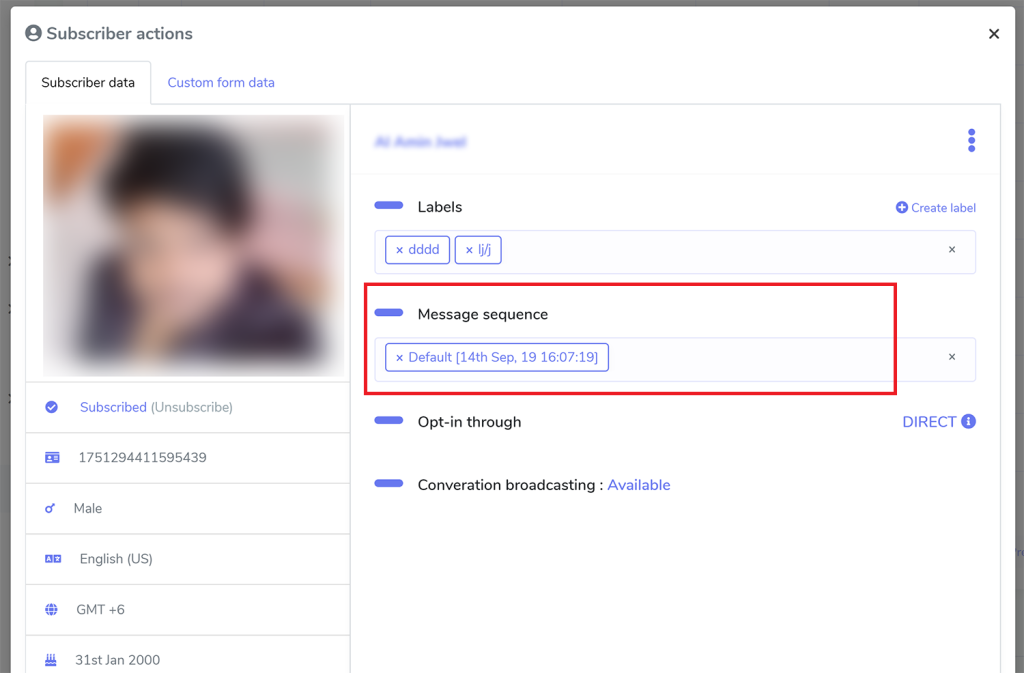Viewport: 1024px width, 673px height.
Task: Click the Create label link
Action: pos(935,207)
